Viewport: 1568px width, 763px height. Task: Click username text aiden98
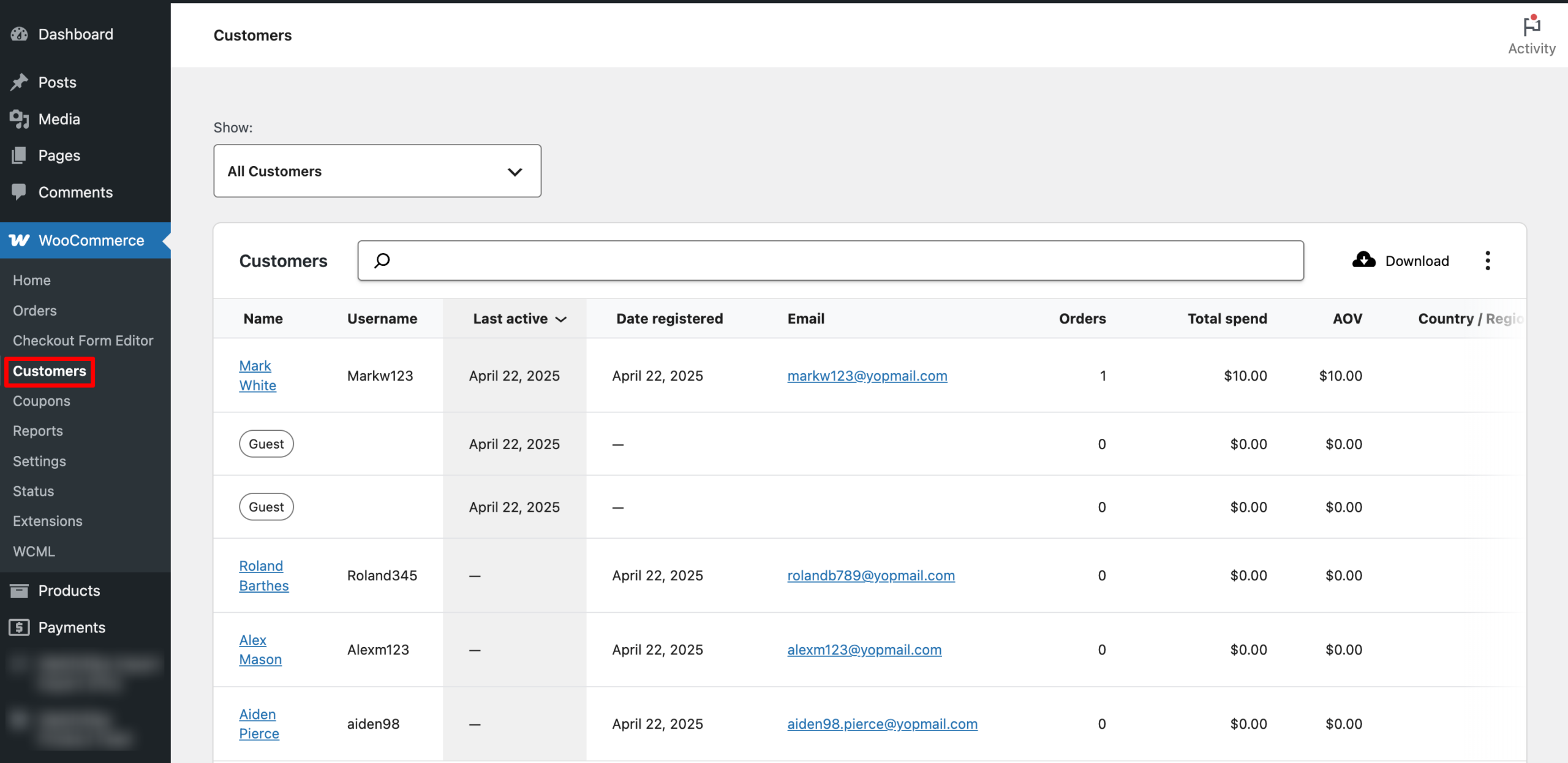pos(374,724)
